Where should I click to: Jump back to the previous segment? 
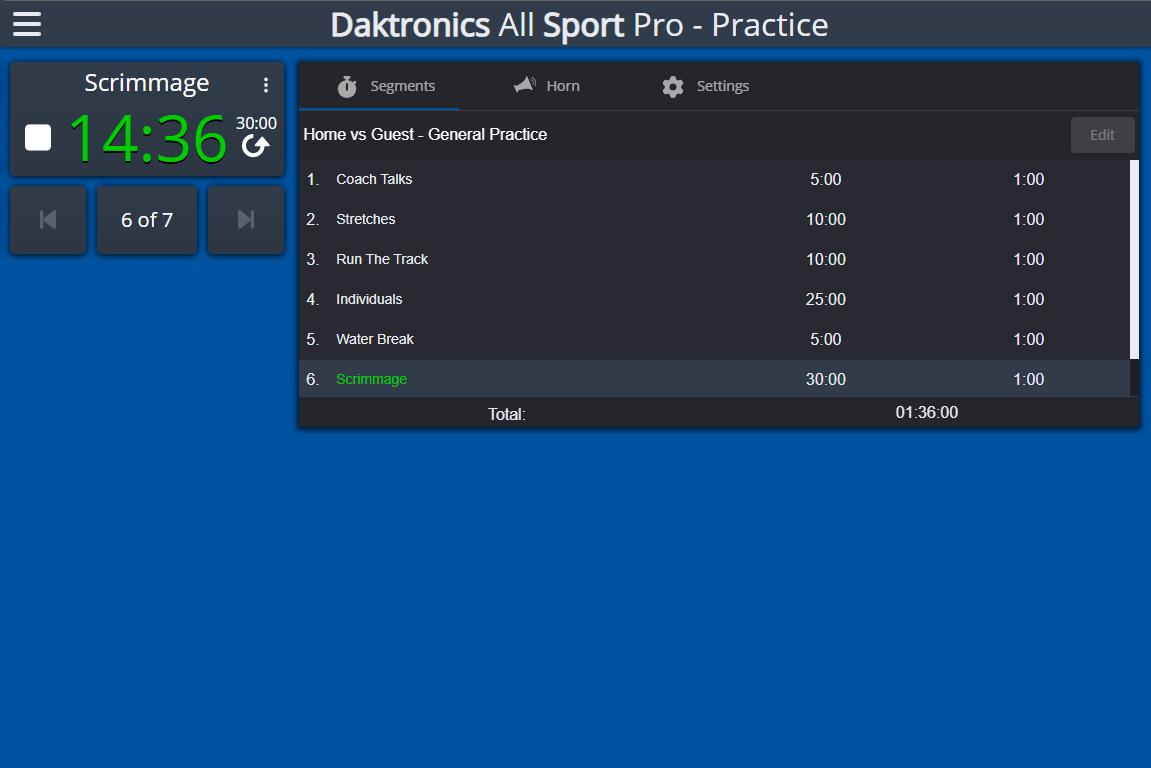click(47, 219)
